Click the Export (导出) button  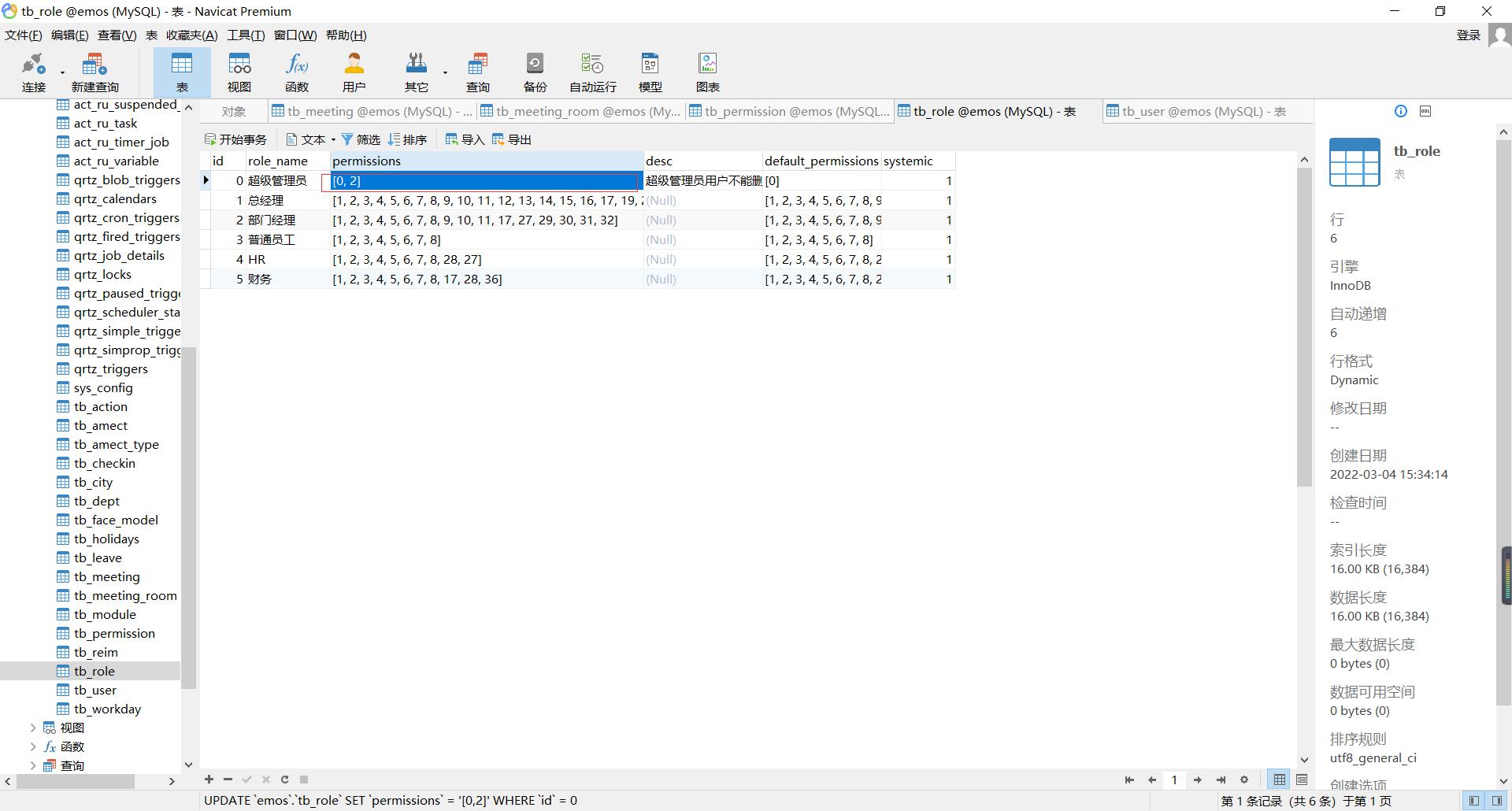click(x=512, y=139)
